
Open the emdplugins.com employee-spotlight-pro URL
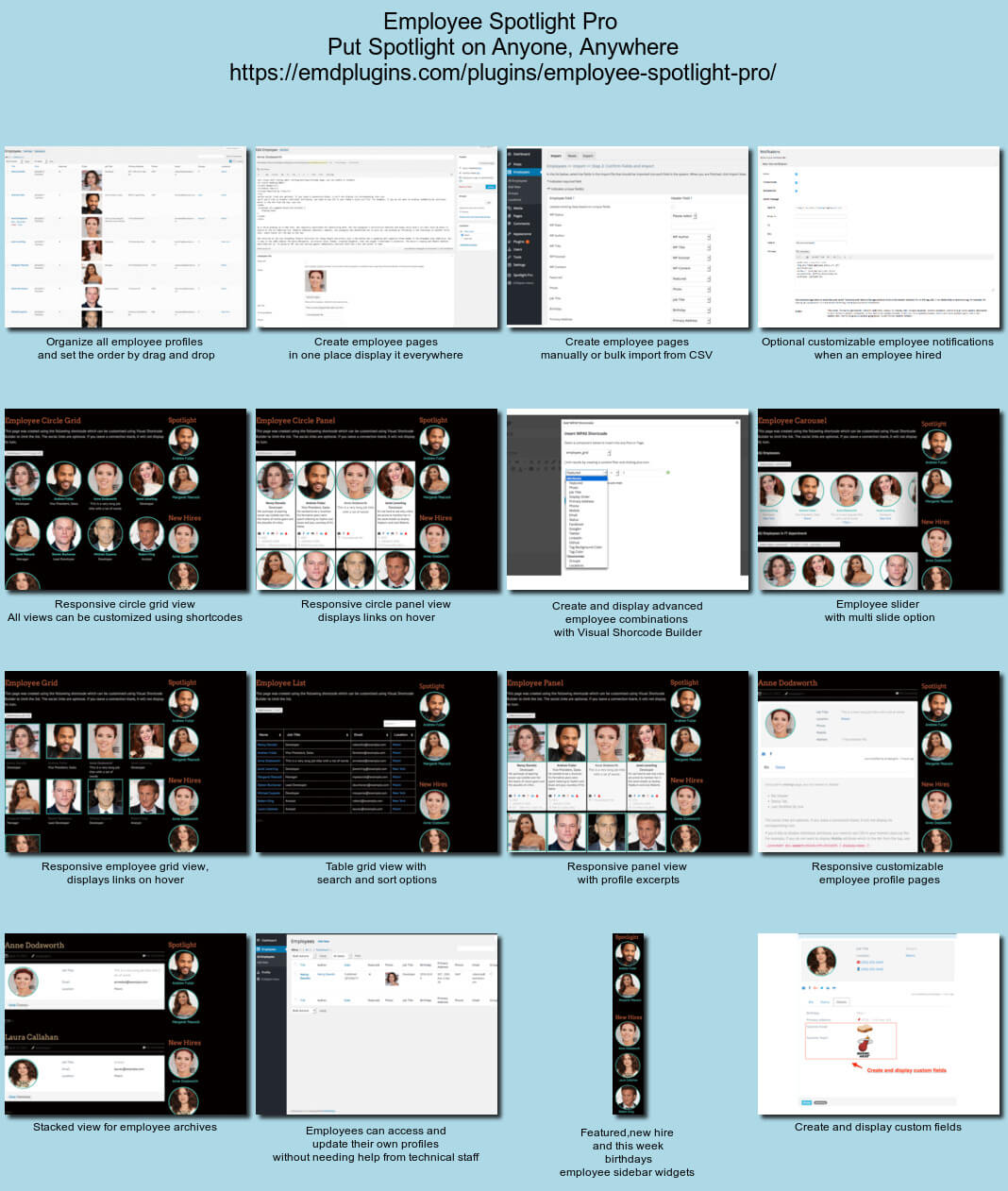click(x=503, y=73)
